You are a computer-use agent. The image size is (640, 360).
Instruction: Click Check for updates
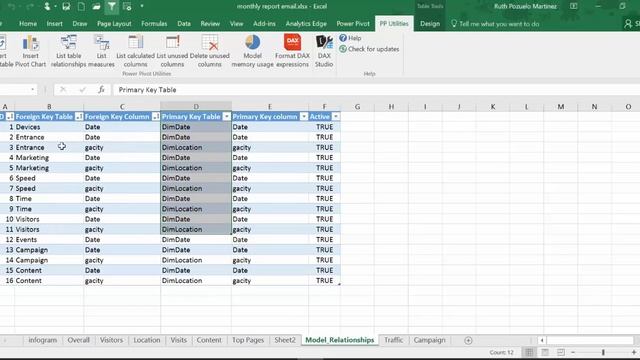[369, 49]
